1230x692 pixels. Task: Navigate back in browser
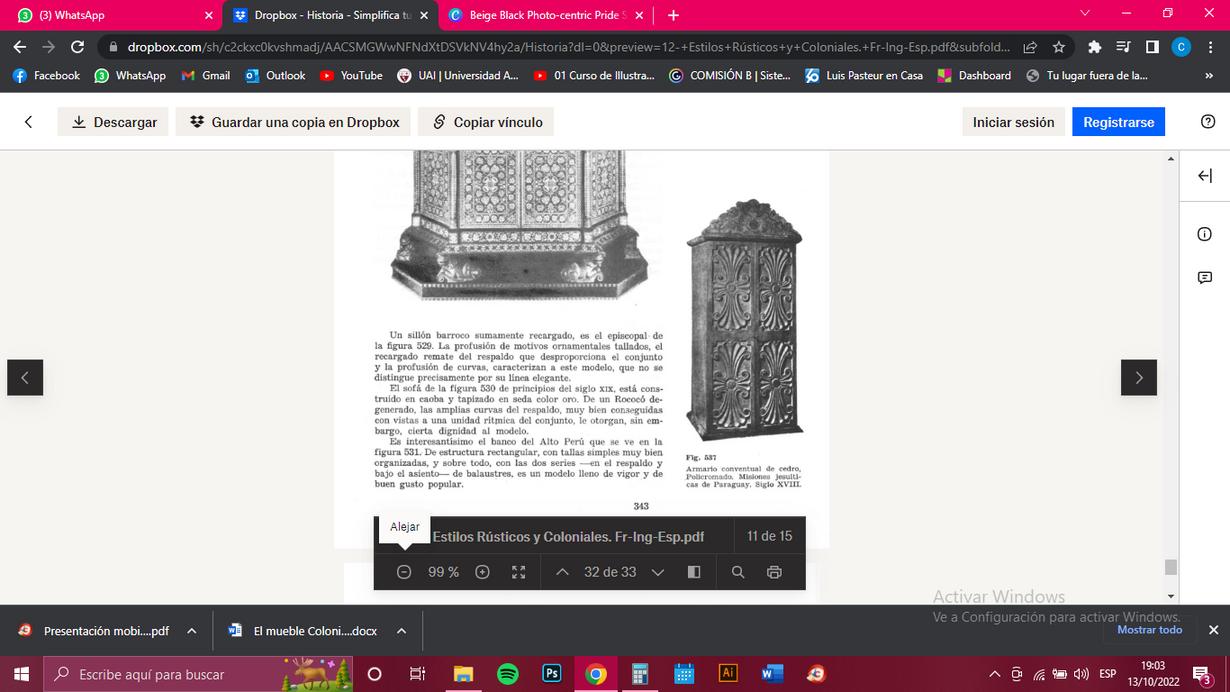[20, 47]
